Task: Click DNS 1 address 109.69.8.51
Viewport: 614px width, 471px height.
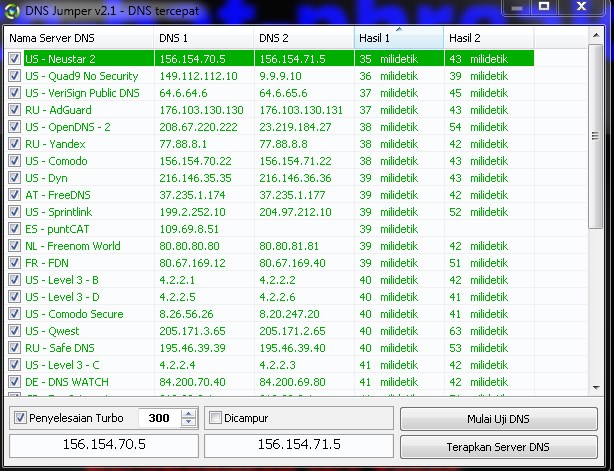Action: point(189,229)
